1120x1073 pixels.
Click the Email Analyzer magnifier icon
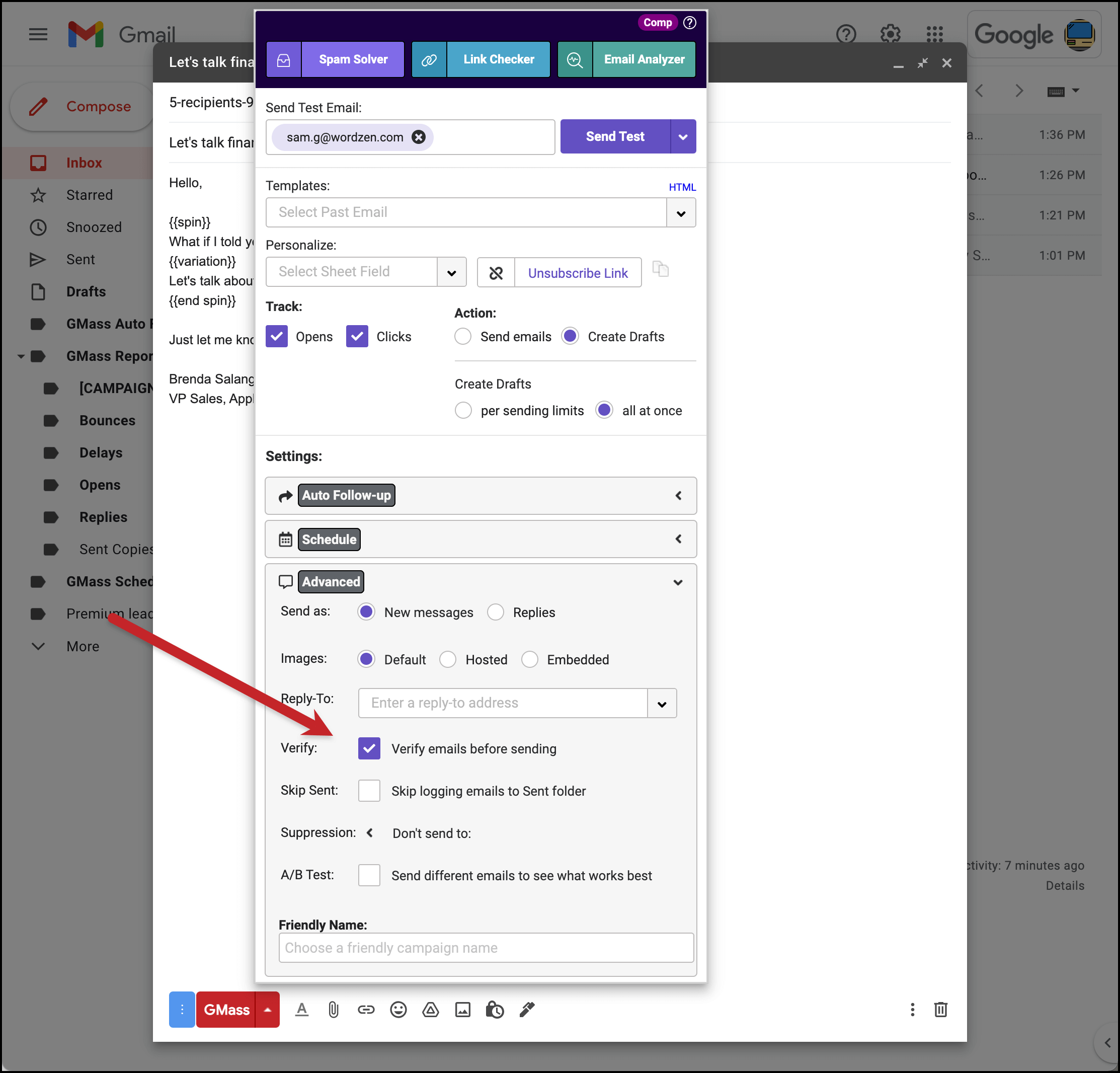click(x=575, y=59)
